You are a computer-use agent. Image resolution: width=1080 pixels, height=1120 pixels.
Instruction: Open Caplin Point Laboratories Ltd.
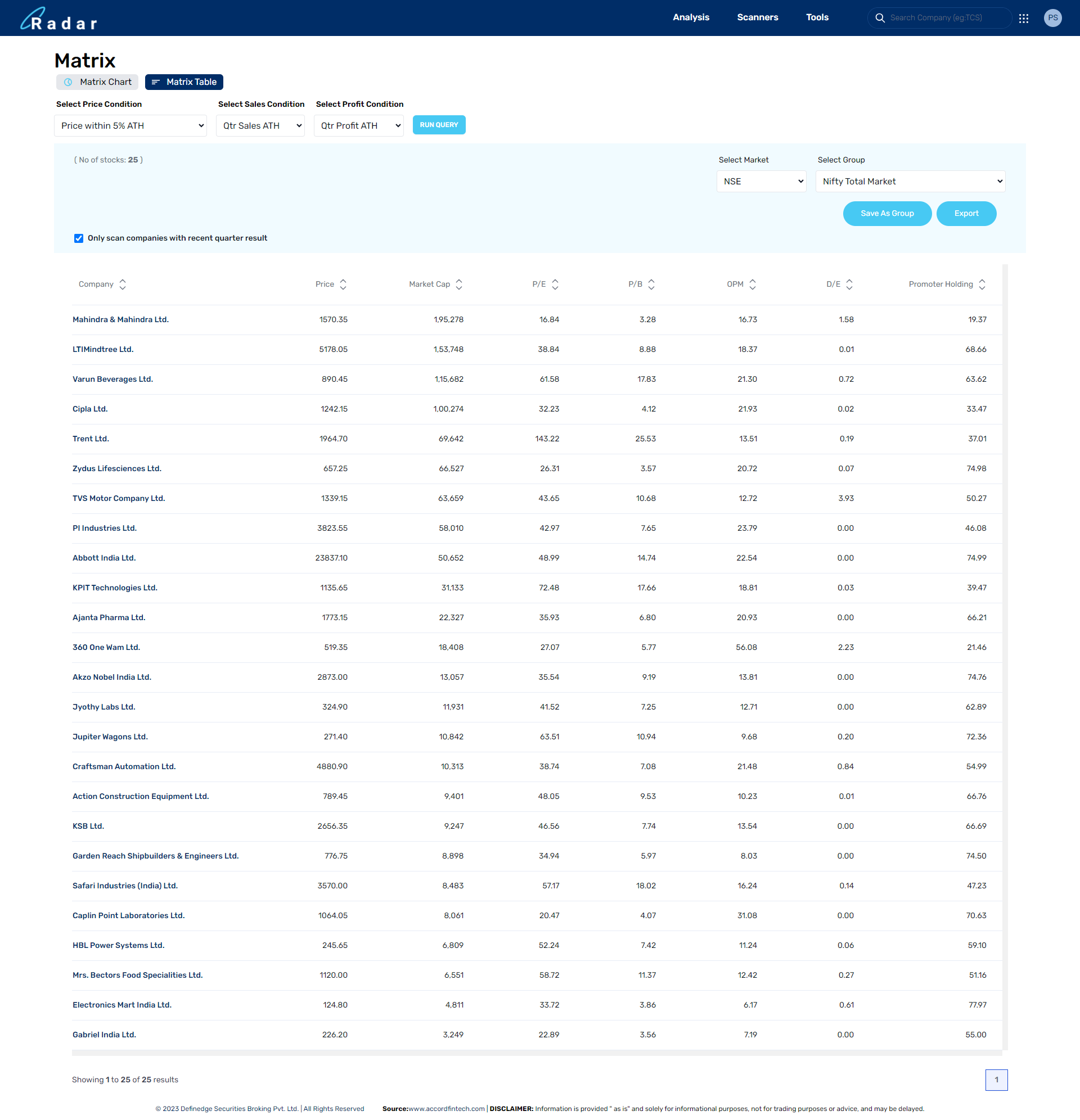[x=129, y=915]
